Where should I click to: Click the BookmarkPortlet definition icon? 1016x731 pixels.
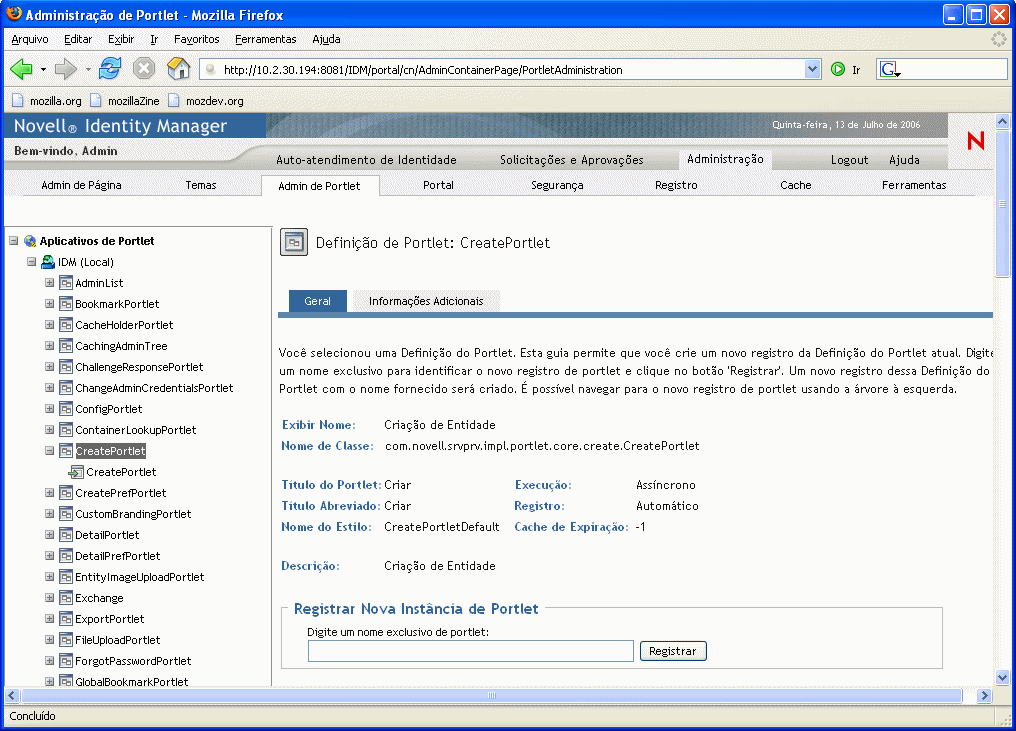click(x=65, y=304)
